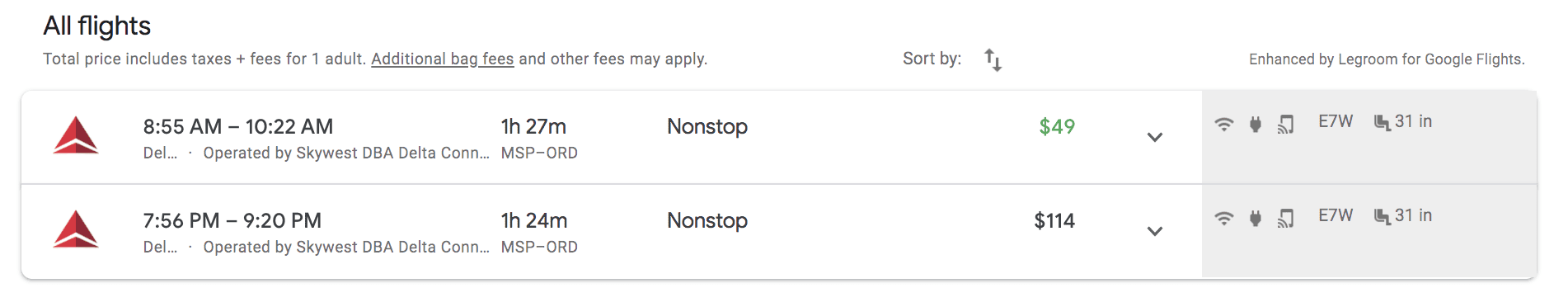Click power outlet icon on second flight
1568x302 pixels.
(x=1256, y=218)
